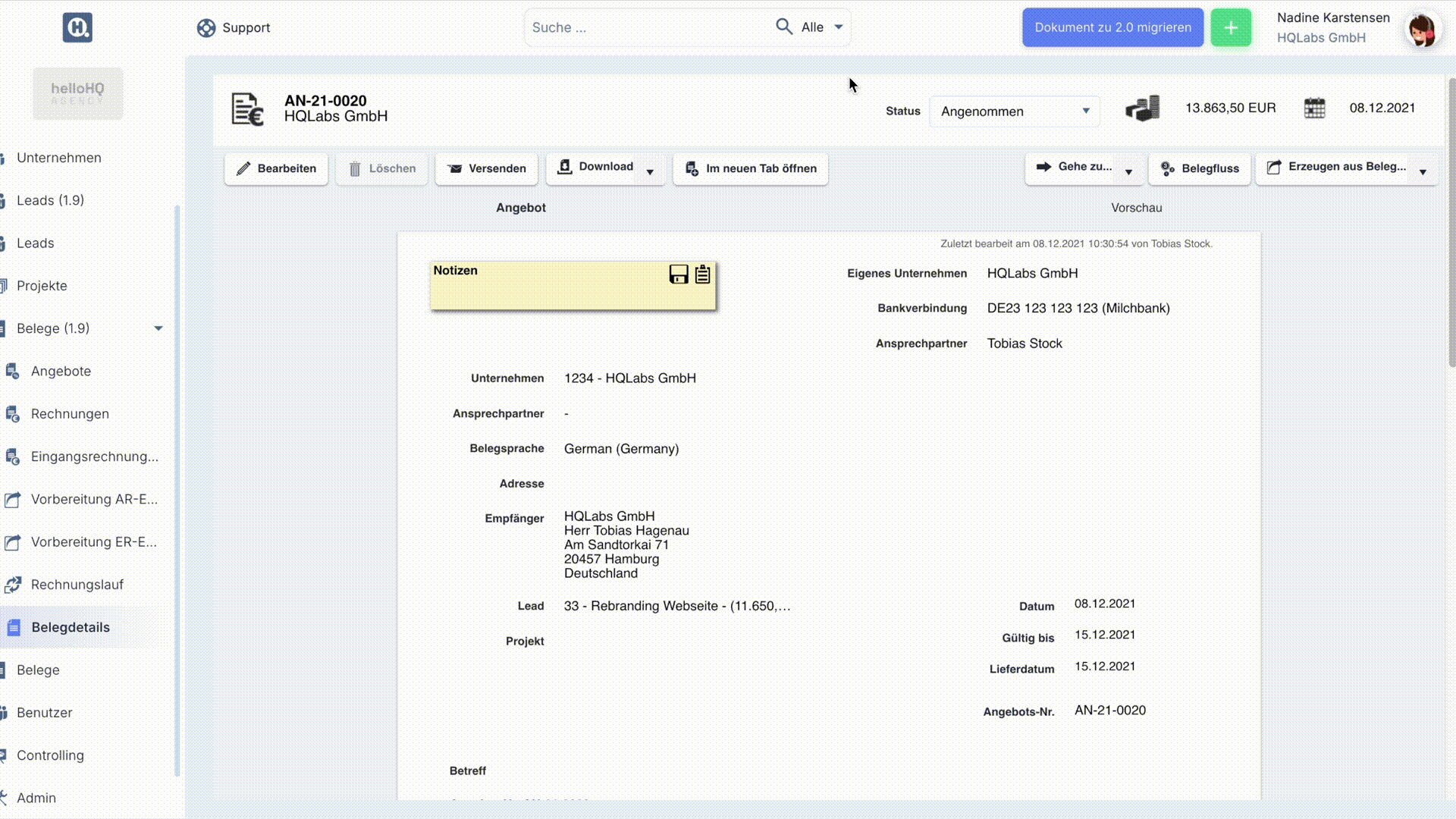Image resolution: width=1456 pixels, height=819 pixels.
Task: Open Nadine Karstensen's profile avatar
Action: (1422, 30)
